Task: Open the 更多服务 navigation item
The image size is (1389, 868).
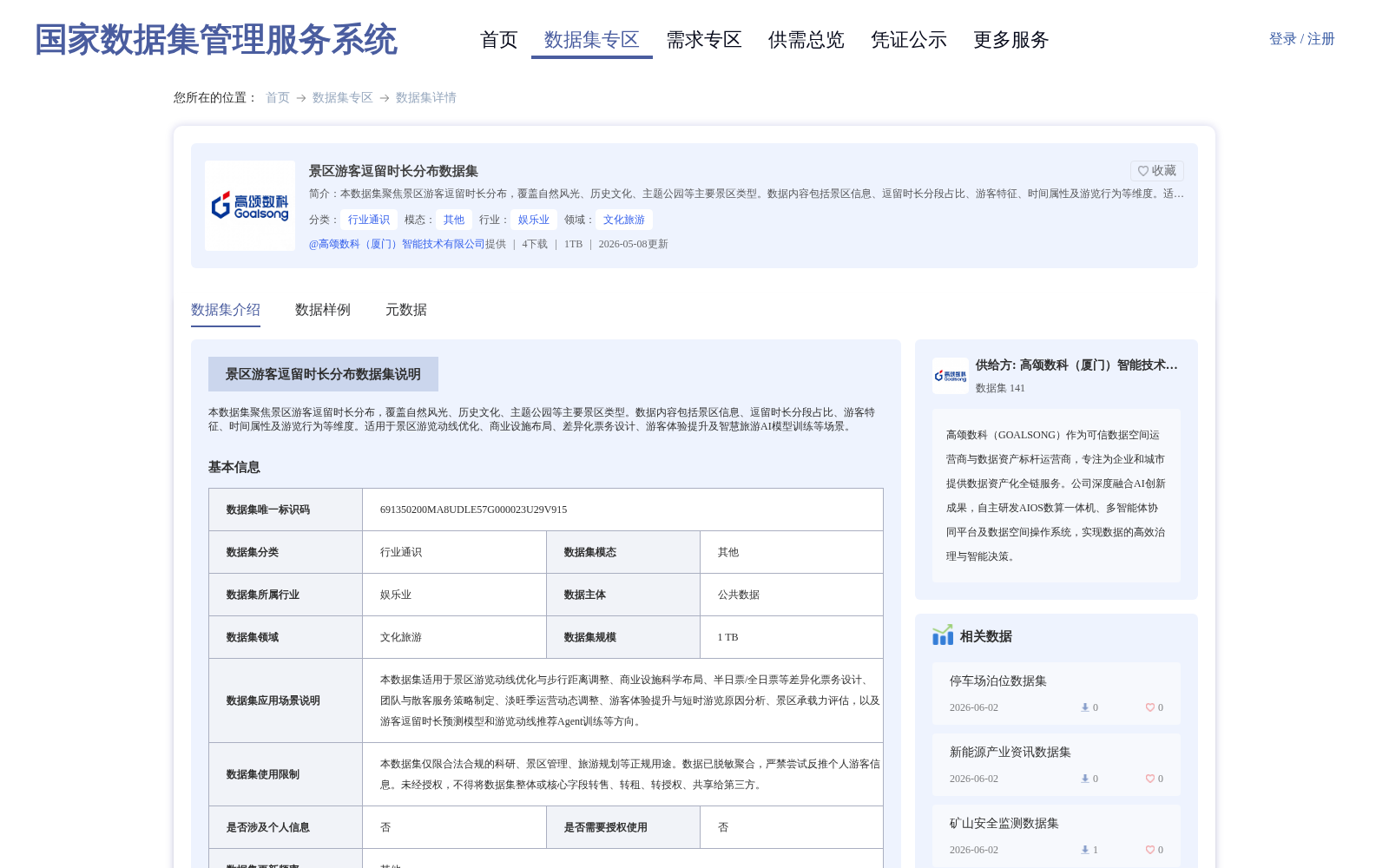Action: pos(1011,40)
